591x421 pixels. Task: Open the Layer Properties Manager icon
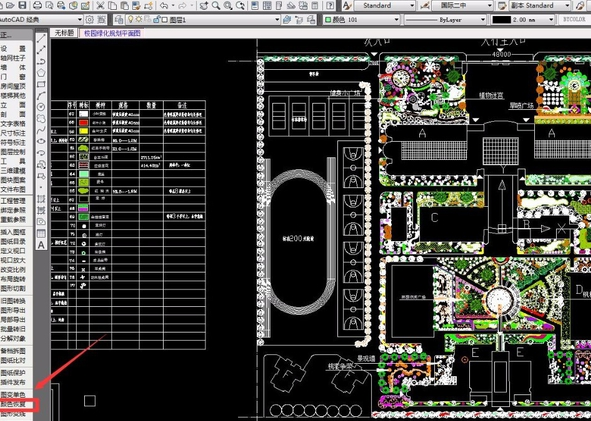(119, 20)
